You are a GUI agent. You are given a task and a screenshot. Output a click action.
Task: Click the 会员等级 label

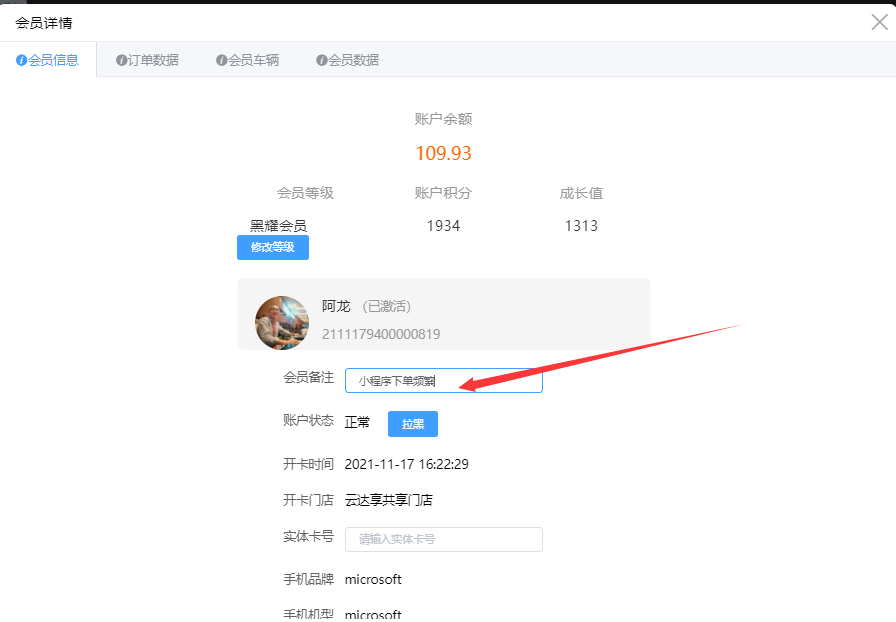point(305,193)
